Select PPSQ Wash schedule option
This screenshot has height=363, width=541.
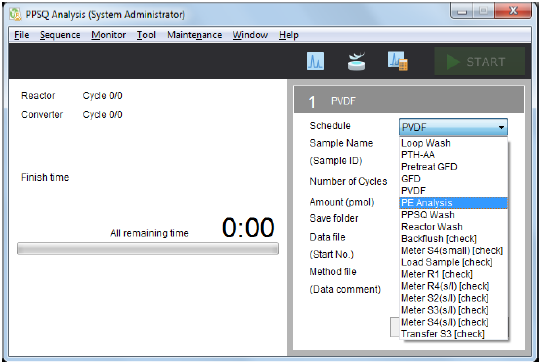[453, 215]
